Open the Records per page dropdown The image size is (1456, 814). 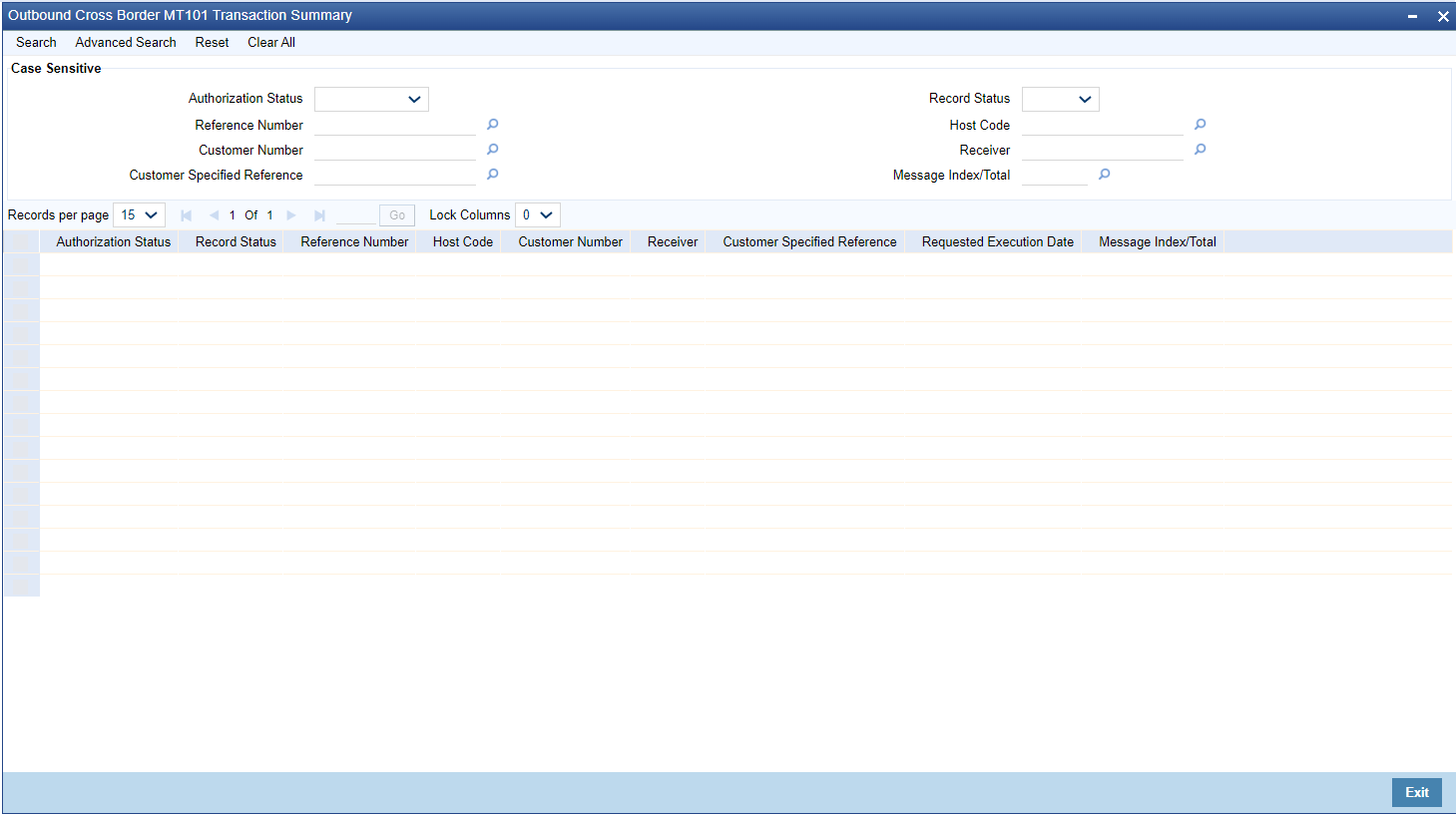click(139, 215)
